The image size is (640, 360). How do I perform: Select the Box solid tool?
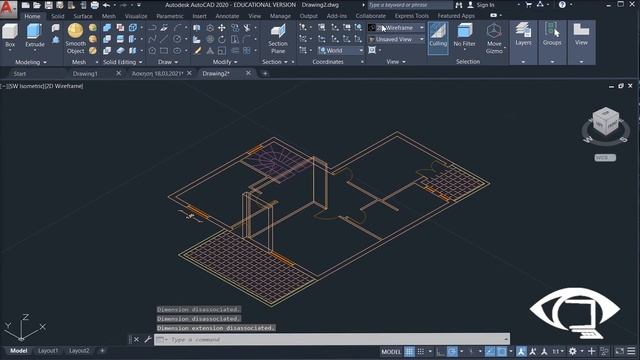10,36
